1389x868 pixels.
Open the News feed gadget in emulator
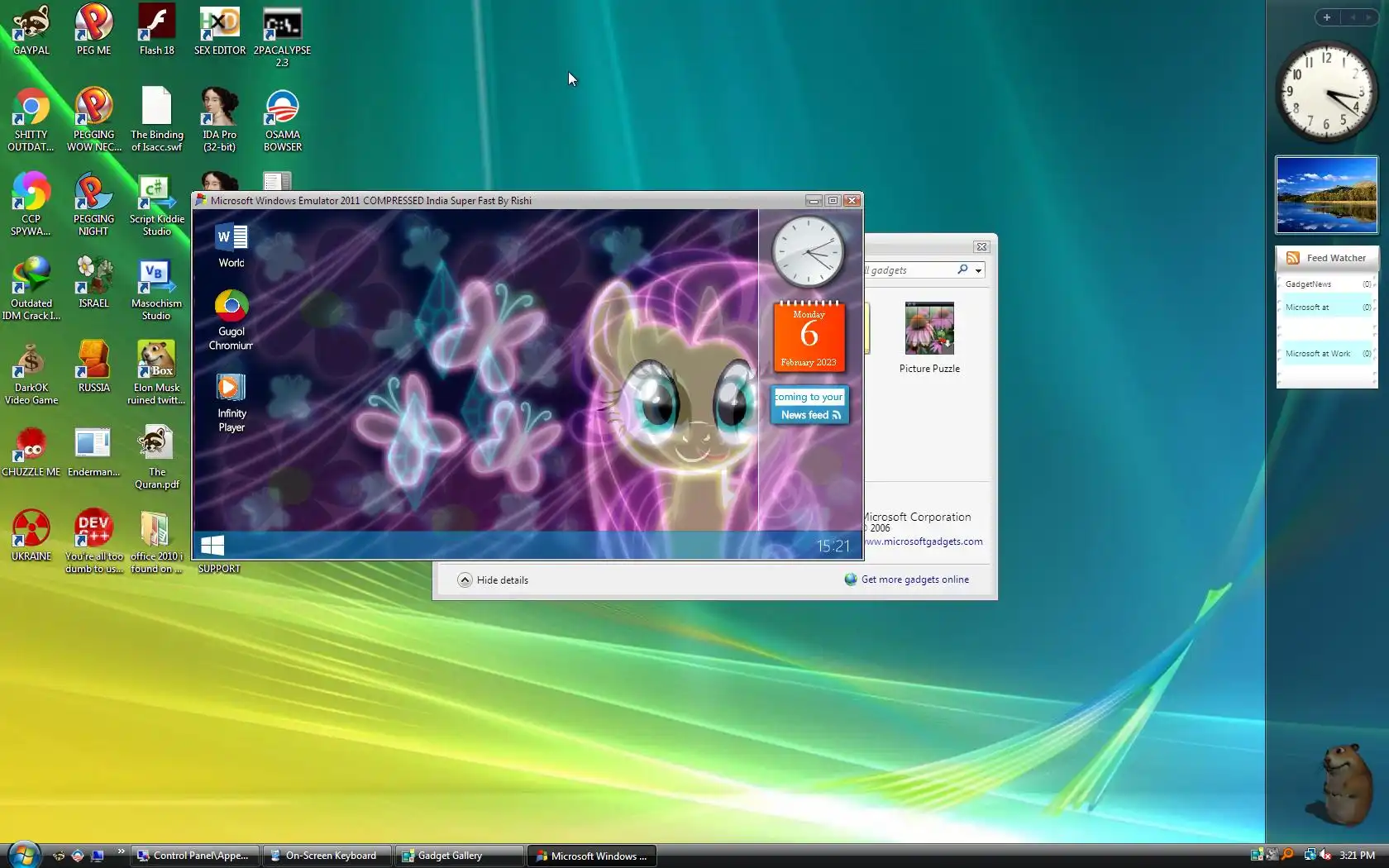coord(809,406)
